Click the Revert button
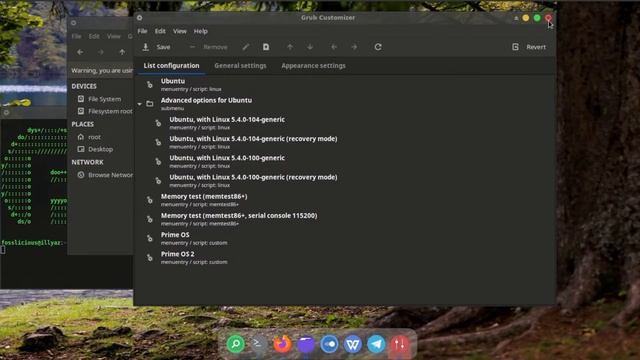This screenshot has width=640, height=360. pos(529,47)
